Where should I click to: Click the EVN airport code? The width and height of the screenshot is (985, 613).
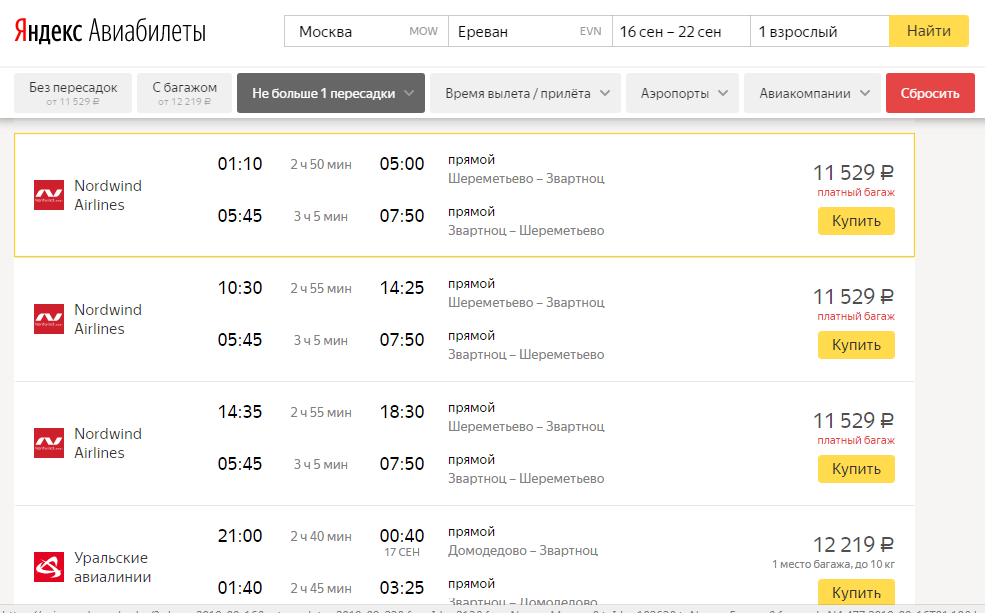pos(590,31)
